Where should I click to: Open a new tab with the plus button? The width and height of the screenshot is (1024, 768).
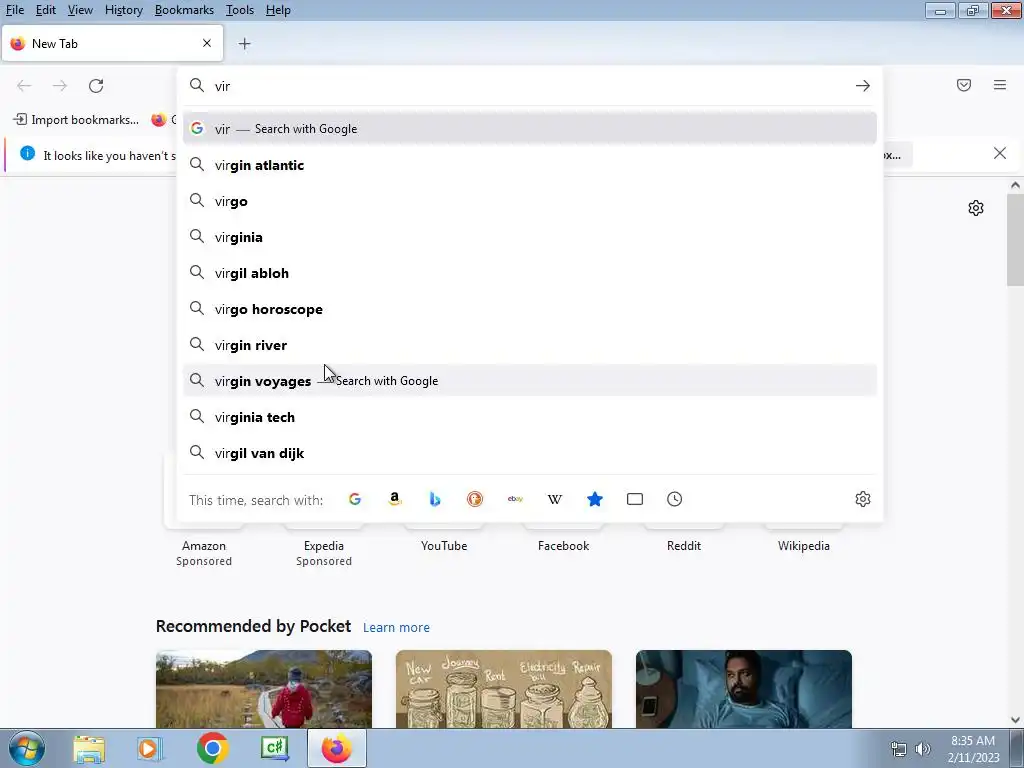[244, 44]
